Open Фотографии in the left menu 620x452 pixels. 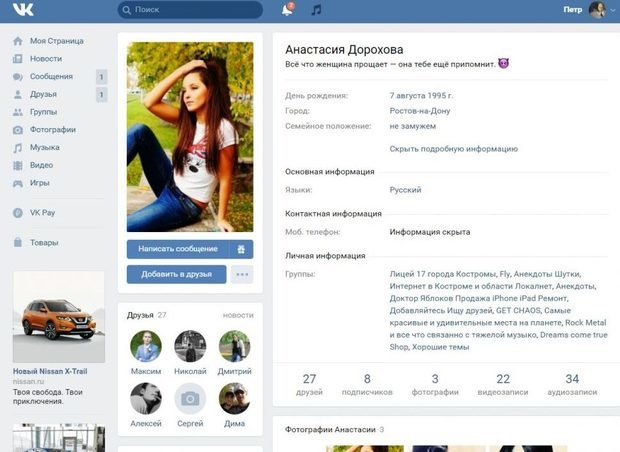[53, 130]
